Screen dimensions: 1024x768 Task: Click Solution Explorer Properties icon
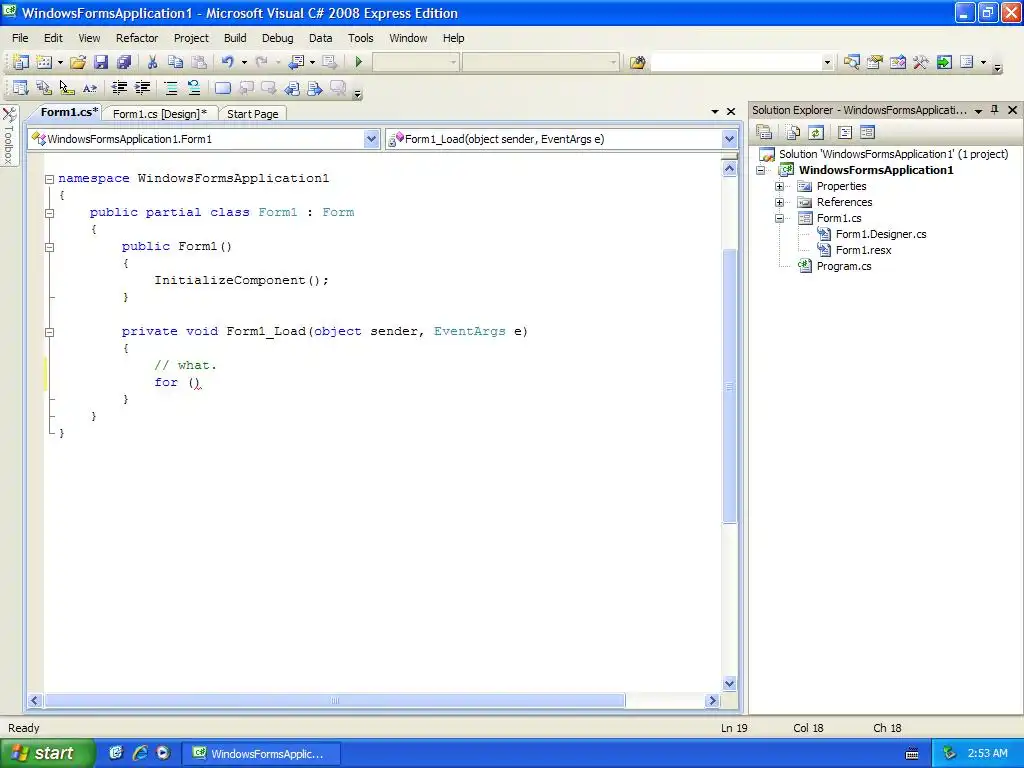pyautogui.click(x=764, y=133)
